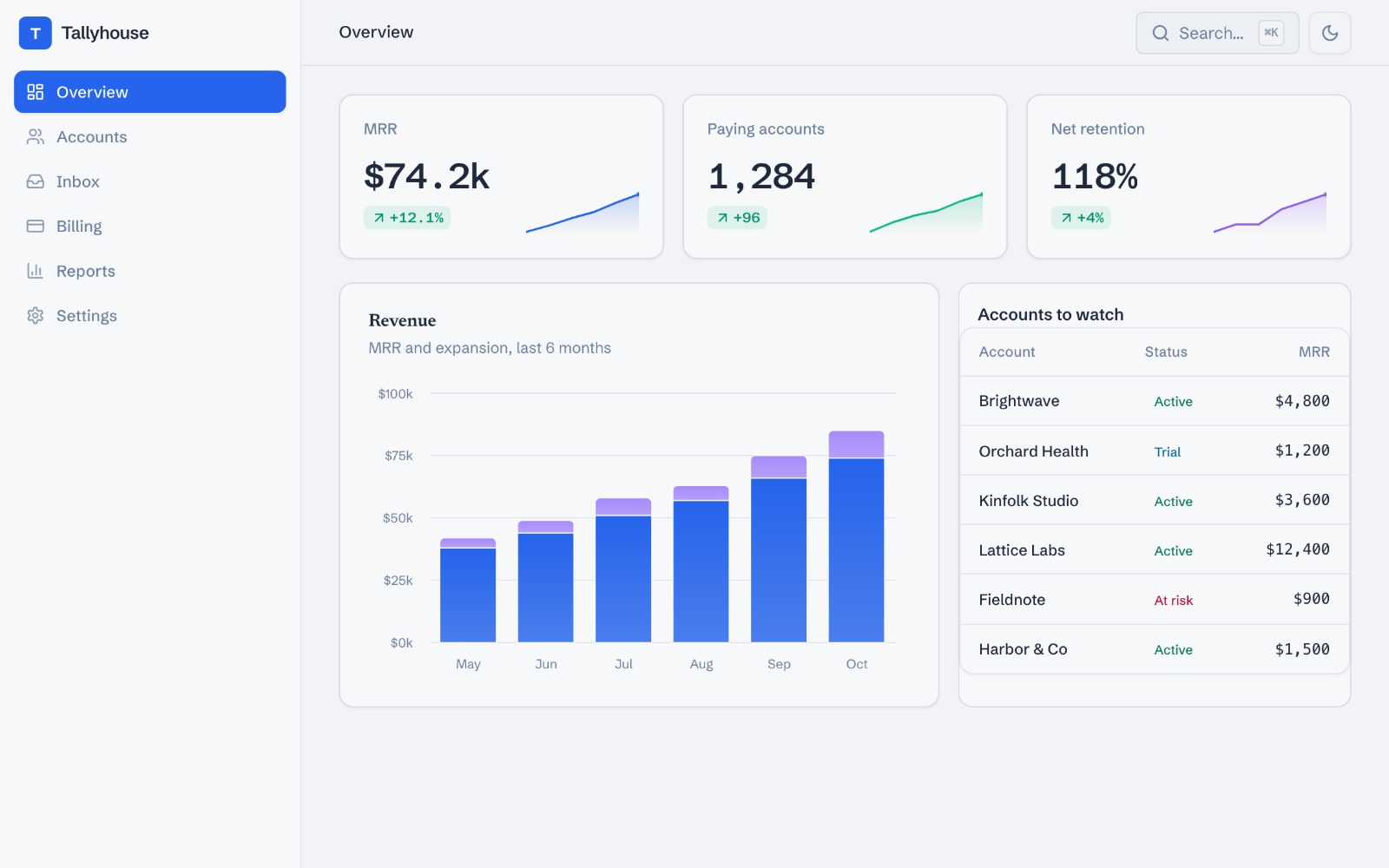Open the Reports section label
Screen dimensions: 1389x868
pos(86,271)
